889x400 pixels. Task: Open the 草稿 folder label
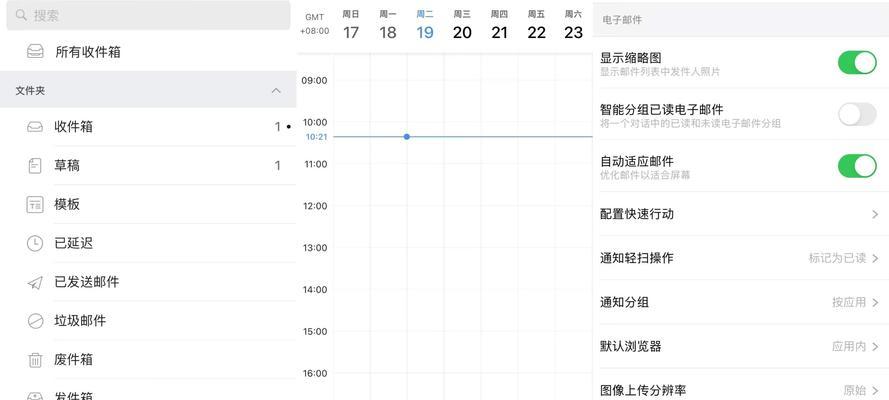click(x=67, y=165)
